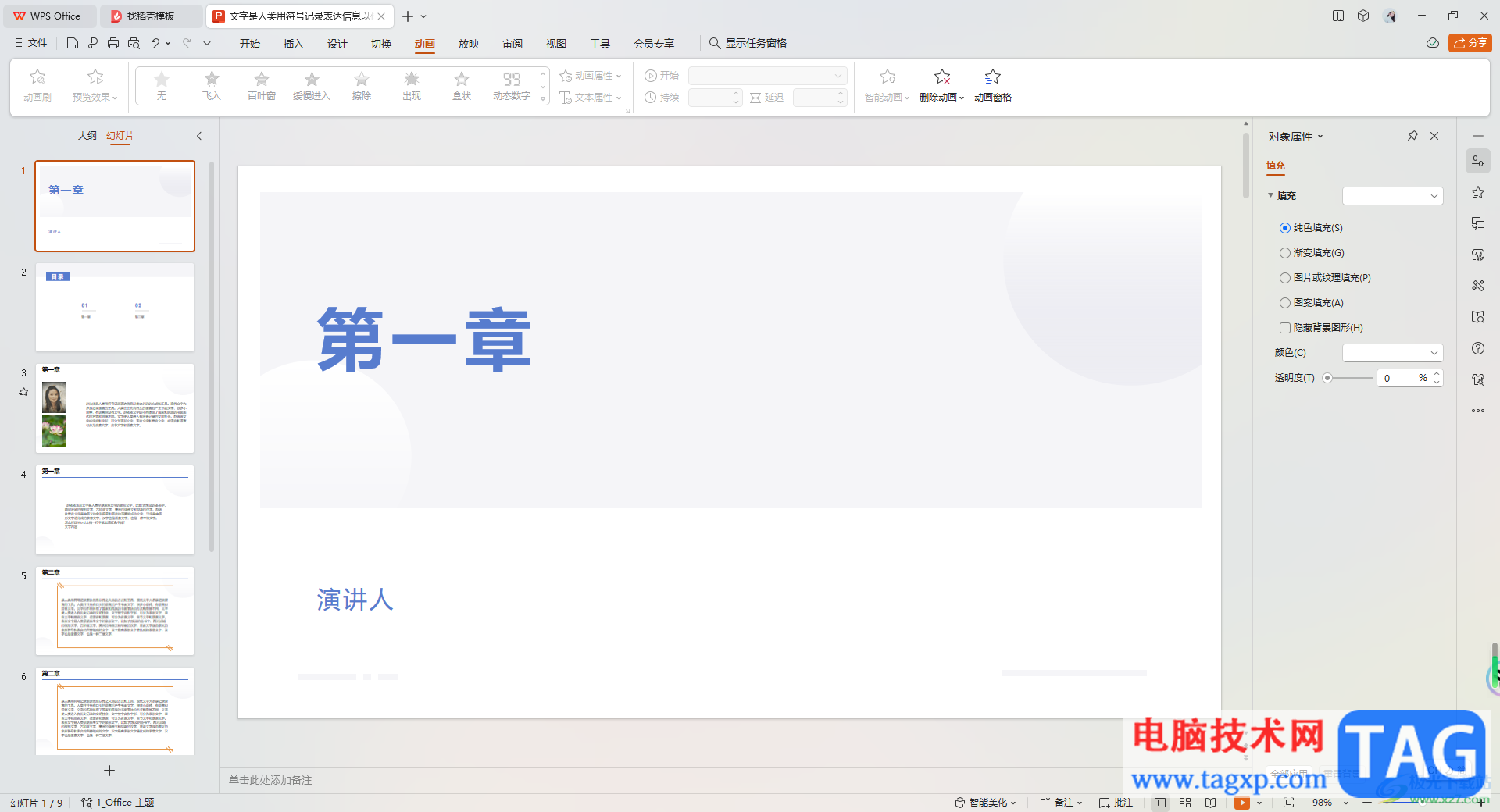This screenshot has width=1500, height=812.
Task: Open the 放映 ribbon tab
Action: tap(469, 44)
